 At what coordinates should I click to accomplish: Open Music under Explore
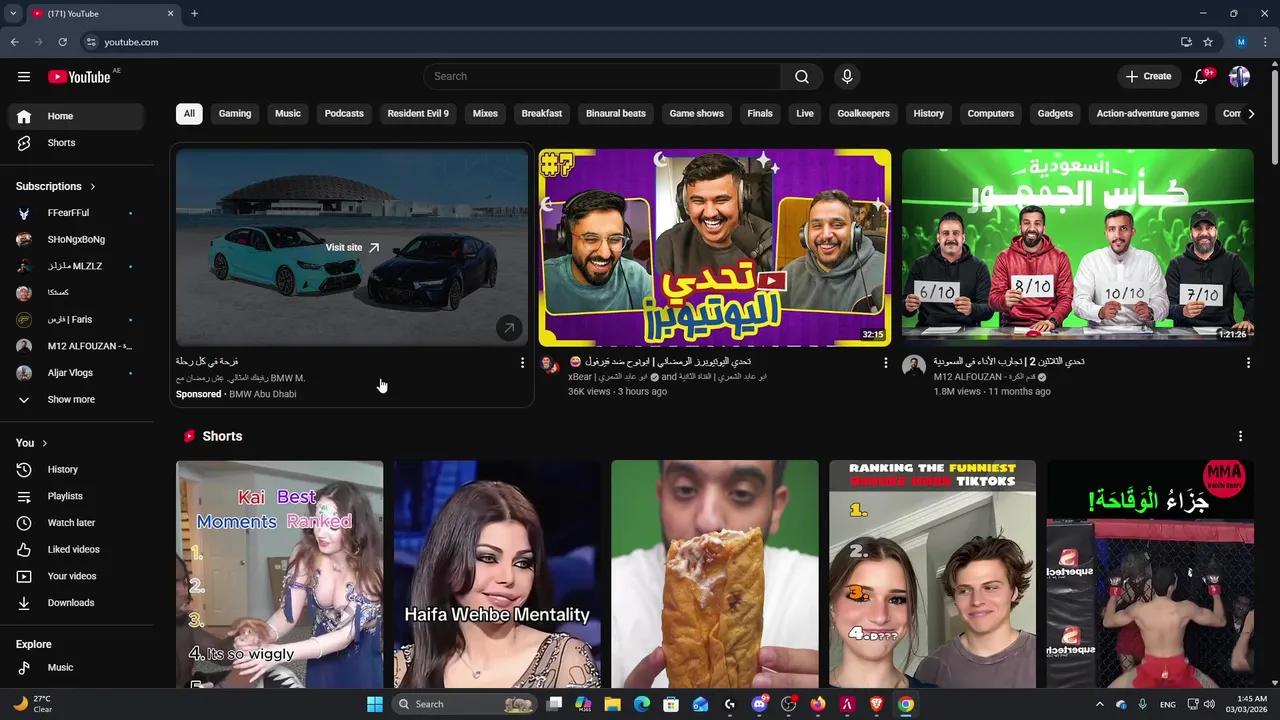tap(76, 667)
